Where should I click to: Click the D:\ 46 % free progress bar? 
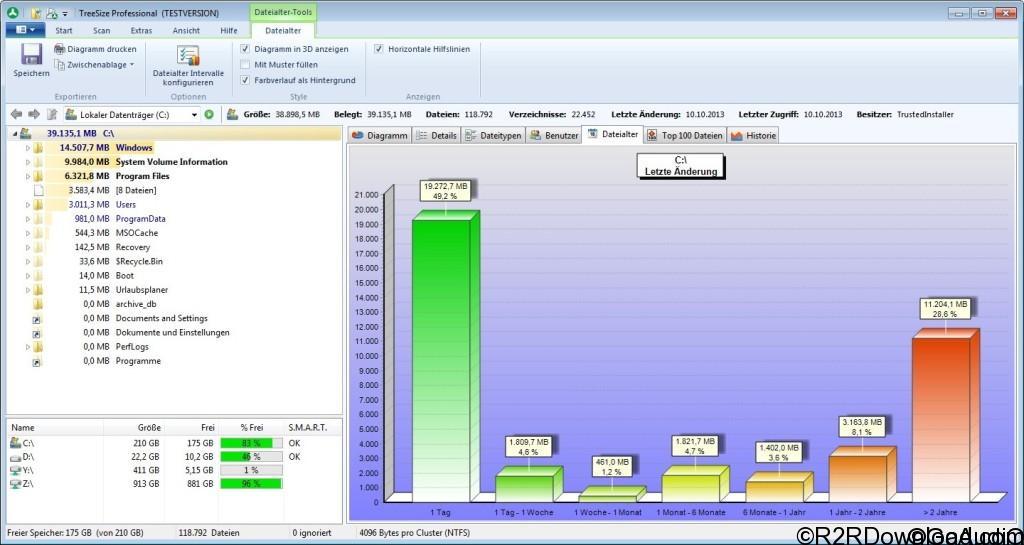click(251, 457)
